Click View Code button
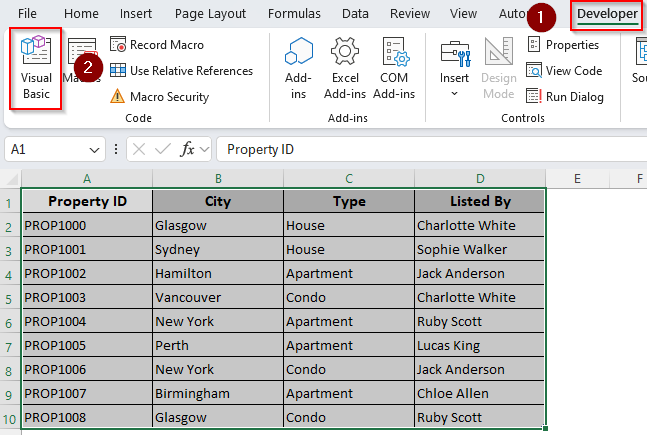647x435 pixels. [564, 71]
